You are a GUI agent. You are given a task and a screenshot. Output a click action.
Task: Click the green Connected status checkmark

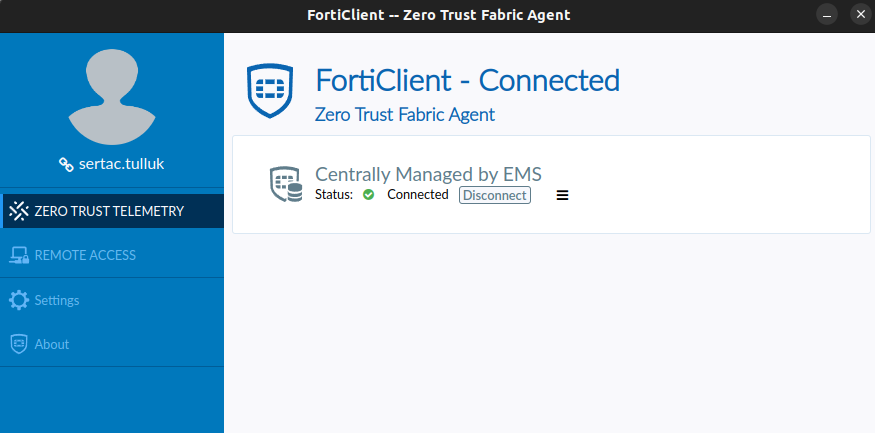tap(368, 195)
